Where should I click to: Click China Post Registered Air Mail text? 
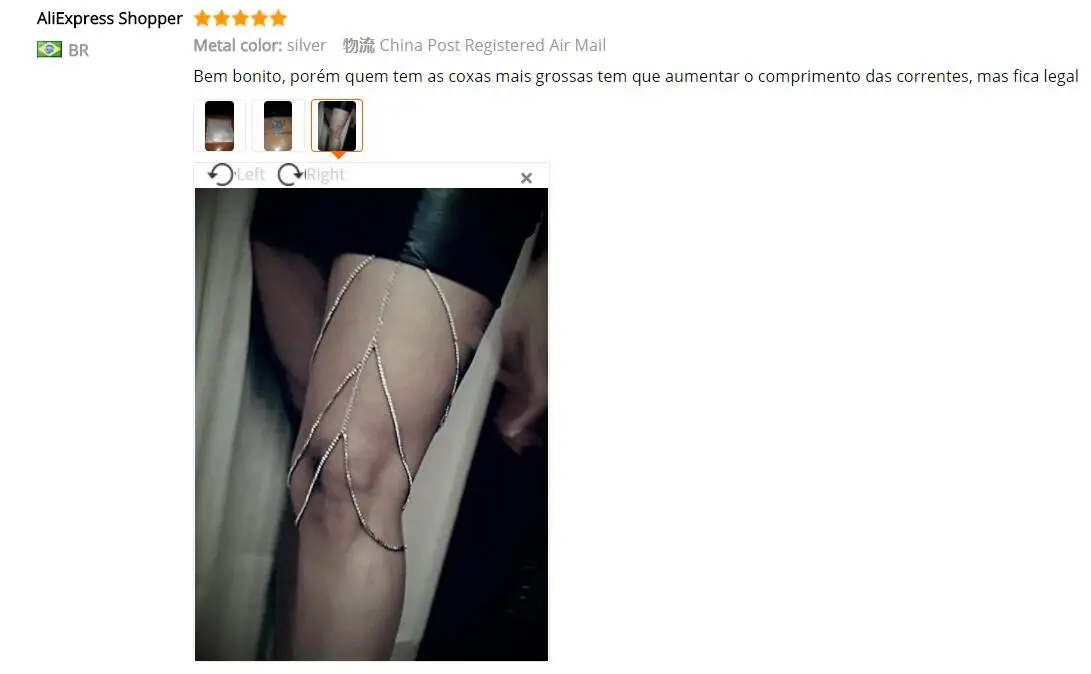click(493, 45)
